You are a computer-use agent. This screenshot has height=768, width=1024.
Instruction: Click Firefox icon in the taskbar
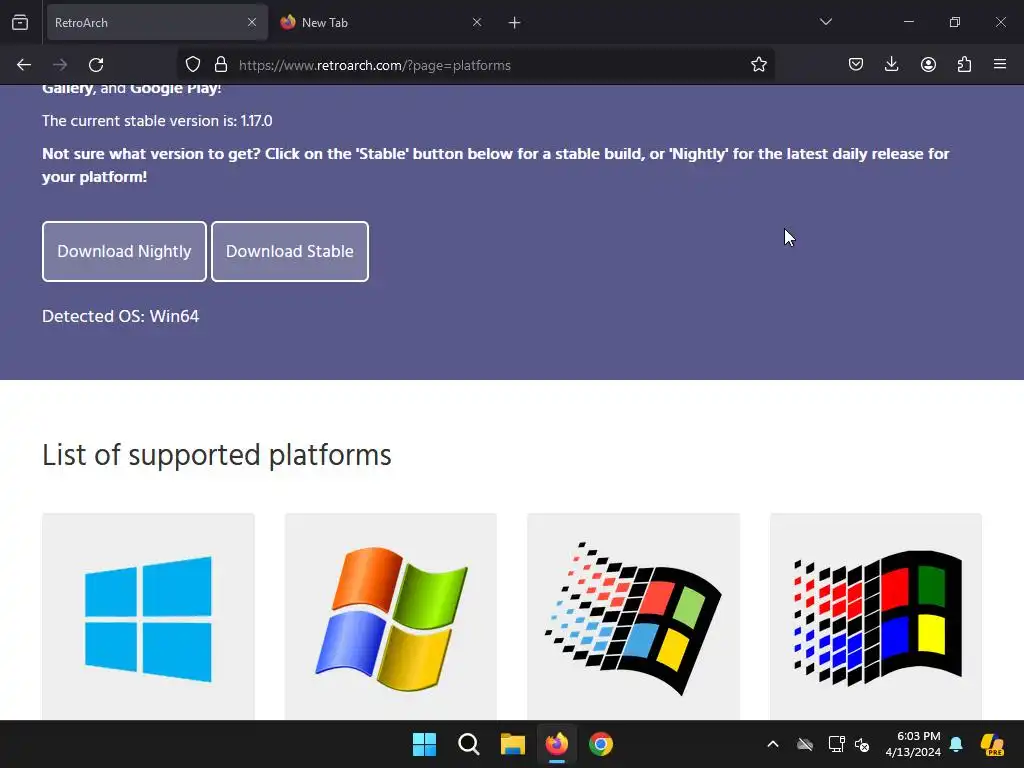pos(556,744)
